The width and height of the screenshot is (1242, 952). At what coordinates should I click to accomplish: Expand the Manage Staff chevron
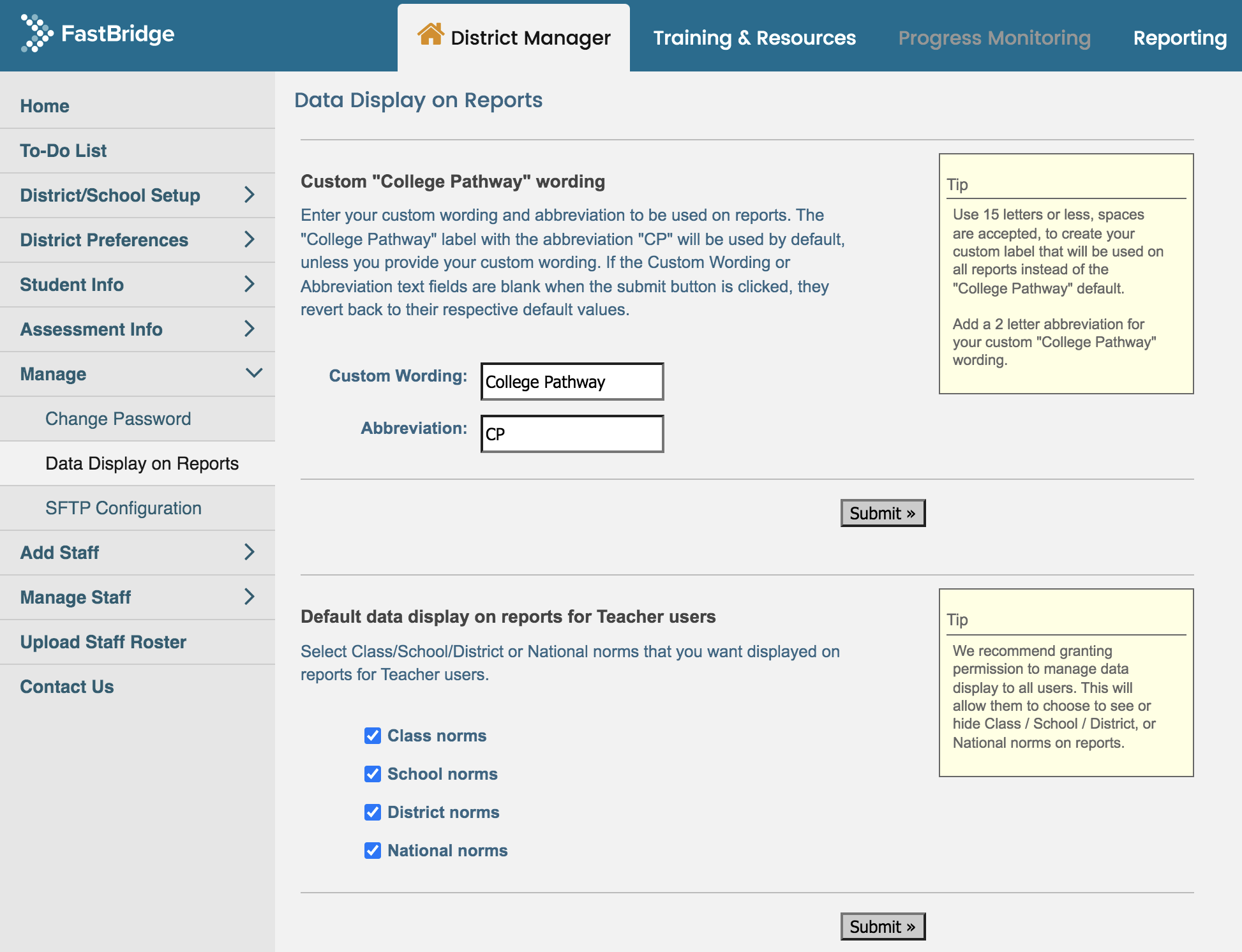[250, 597]
